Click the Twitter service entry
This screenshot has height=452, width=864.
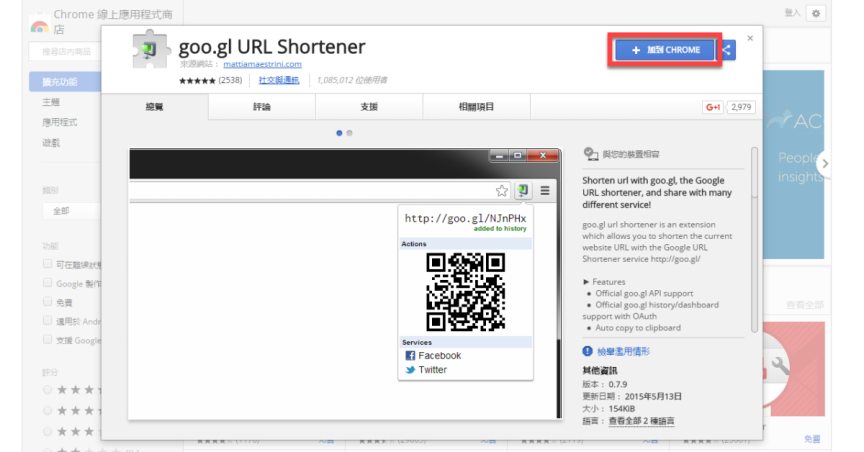tap(426, 370)
